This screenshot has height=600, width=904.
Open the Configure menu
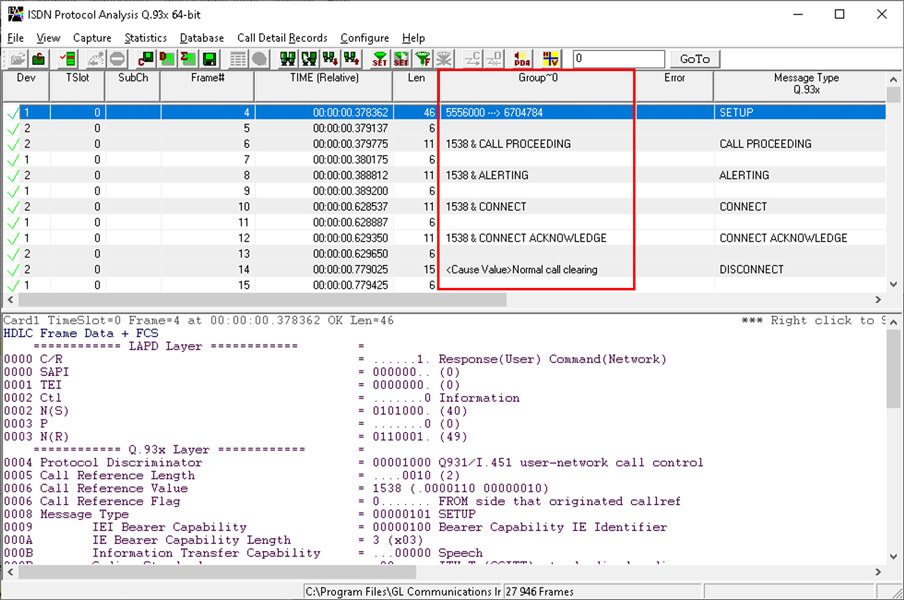364,38
